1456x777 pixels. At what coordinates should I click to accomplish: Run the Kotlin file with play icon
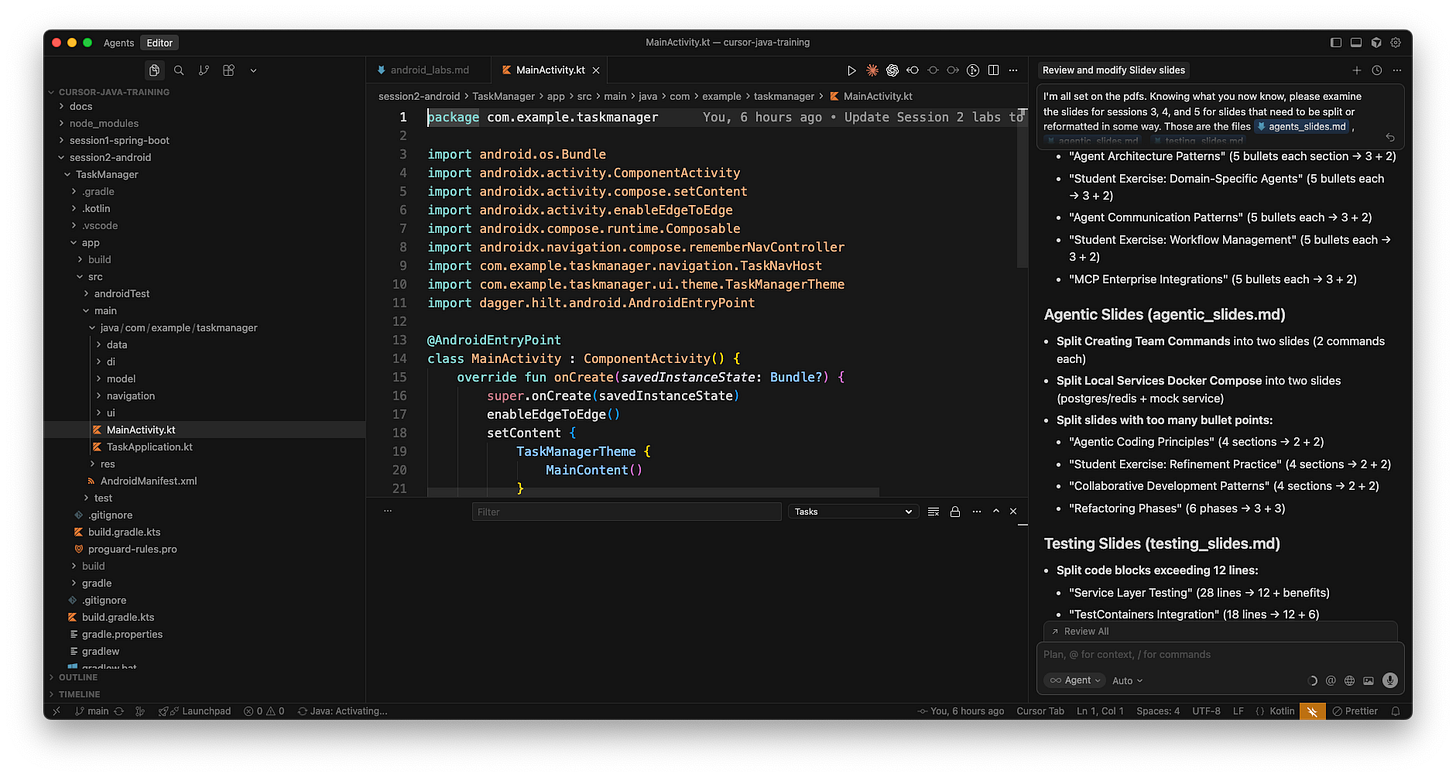(851, 70)
